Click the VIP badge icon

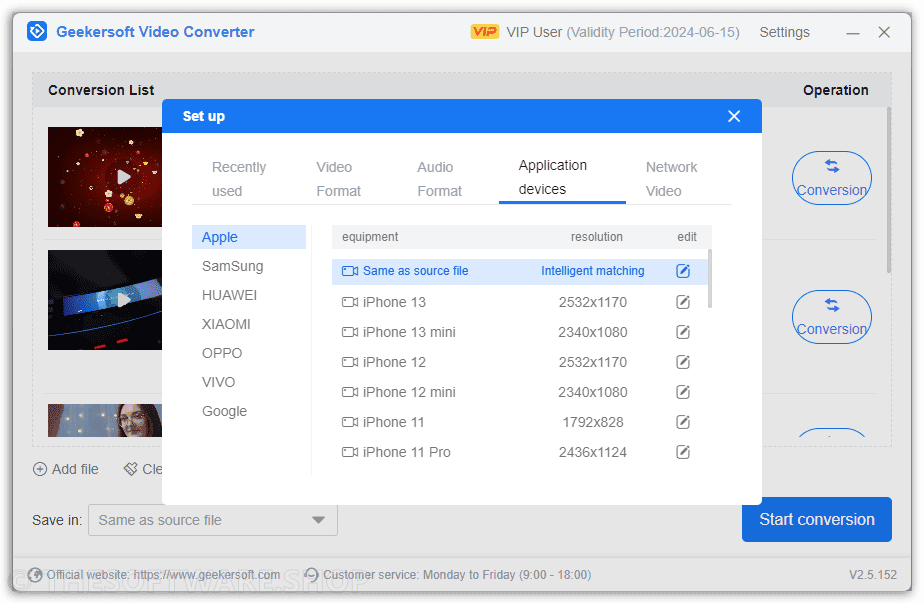[x=484, y=32]
